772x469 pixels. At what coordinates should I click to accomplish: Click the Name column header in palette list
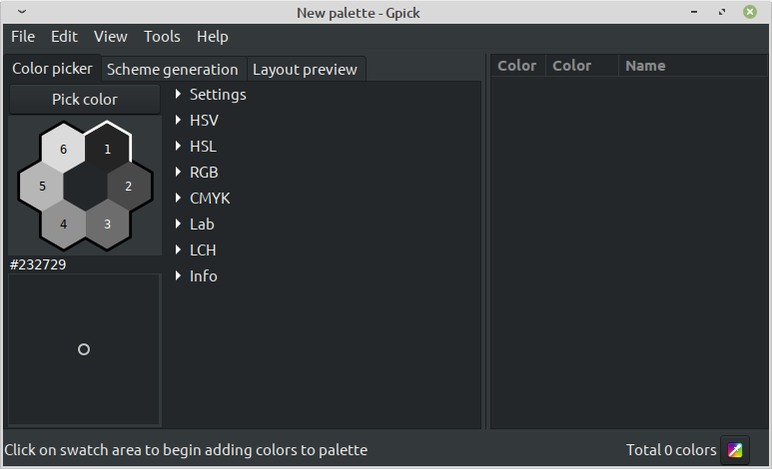point(692,65)
